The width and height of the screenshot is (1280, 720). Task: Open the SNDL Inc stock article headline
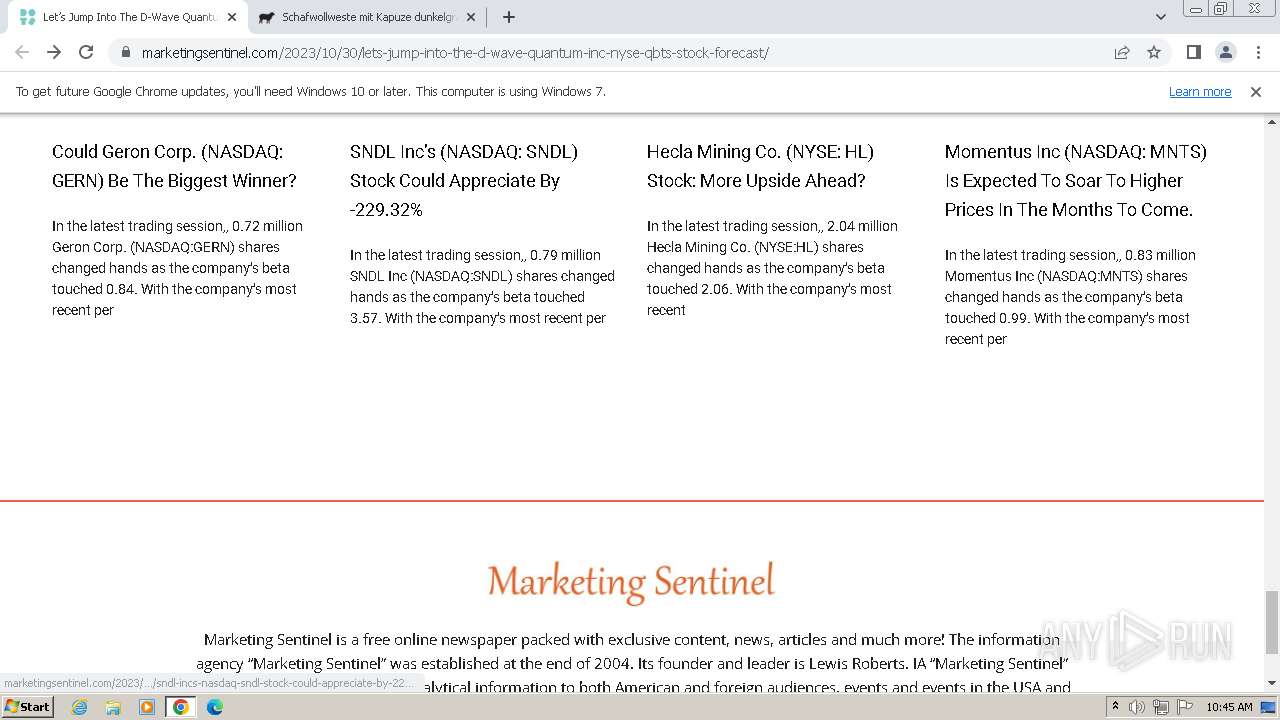click(464, 180)
